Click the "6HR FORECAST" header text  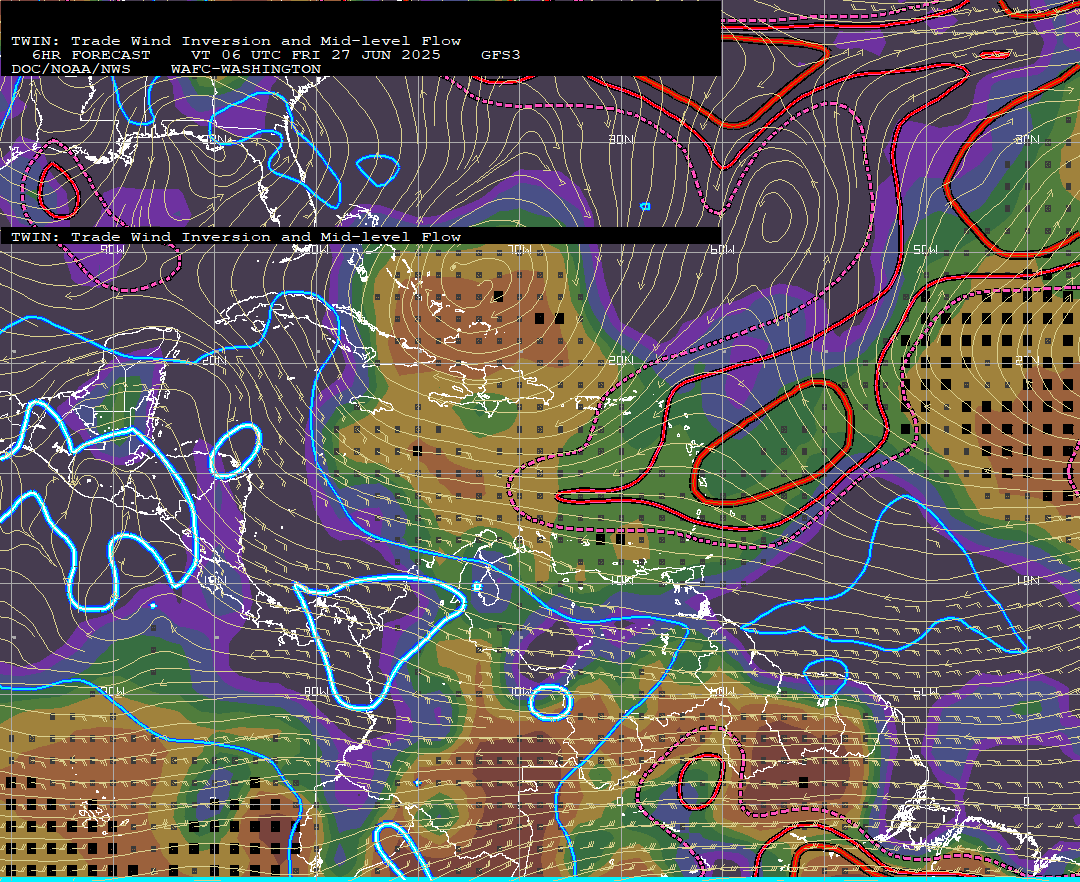91,55
